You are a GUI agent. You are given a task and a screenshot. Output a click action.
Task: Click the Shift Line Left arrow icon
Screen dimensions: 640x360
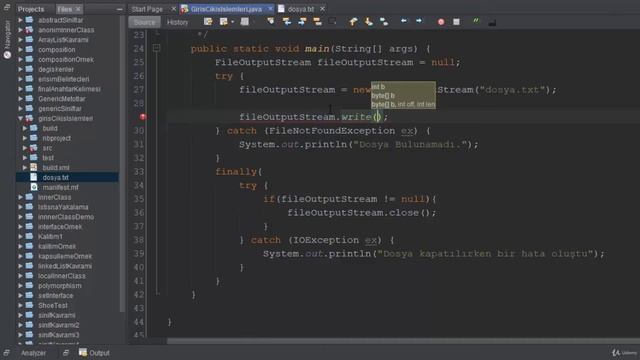404,21
